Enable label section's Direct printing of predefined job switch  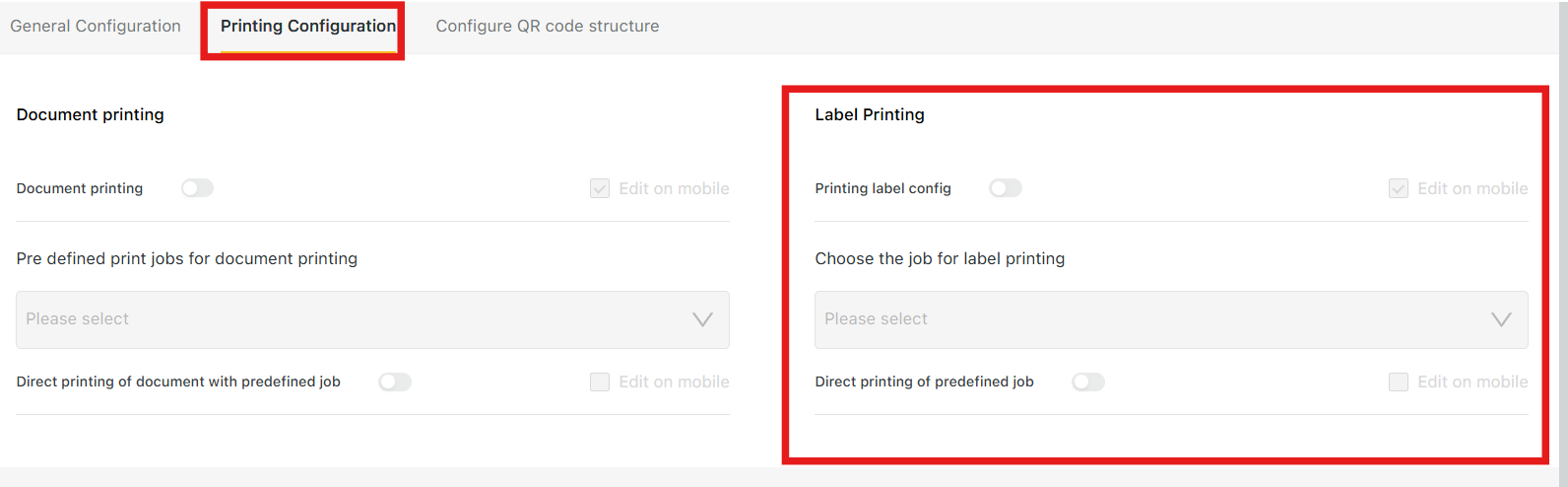click(x=1088, y=382)
